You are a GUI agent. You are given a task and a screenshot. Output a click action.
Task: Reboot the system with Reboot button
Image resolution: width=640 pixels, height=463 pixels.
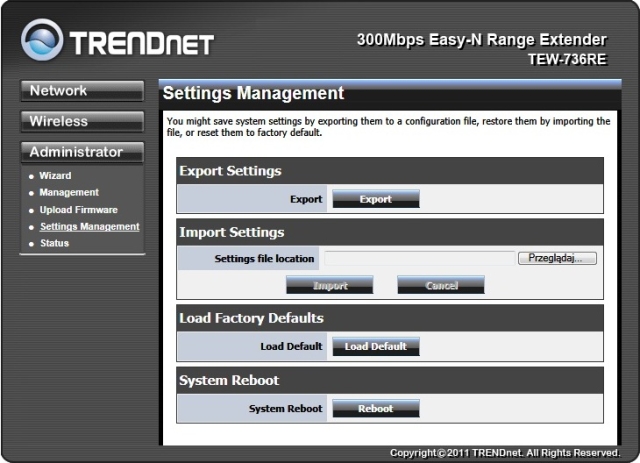375,409
